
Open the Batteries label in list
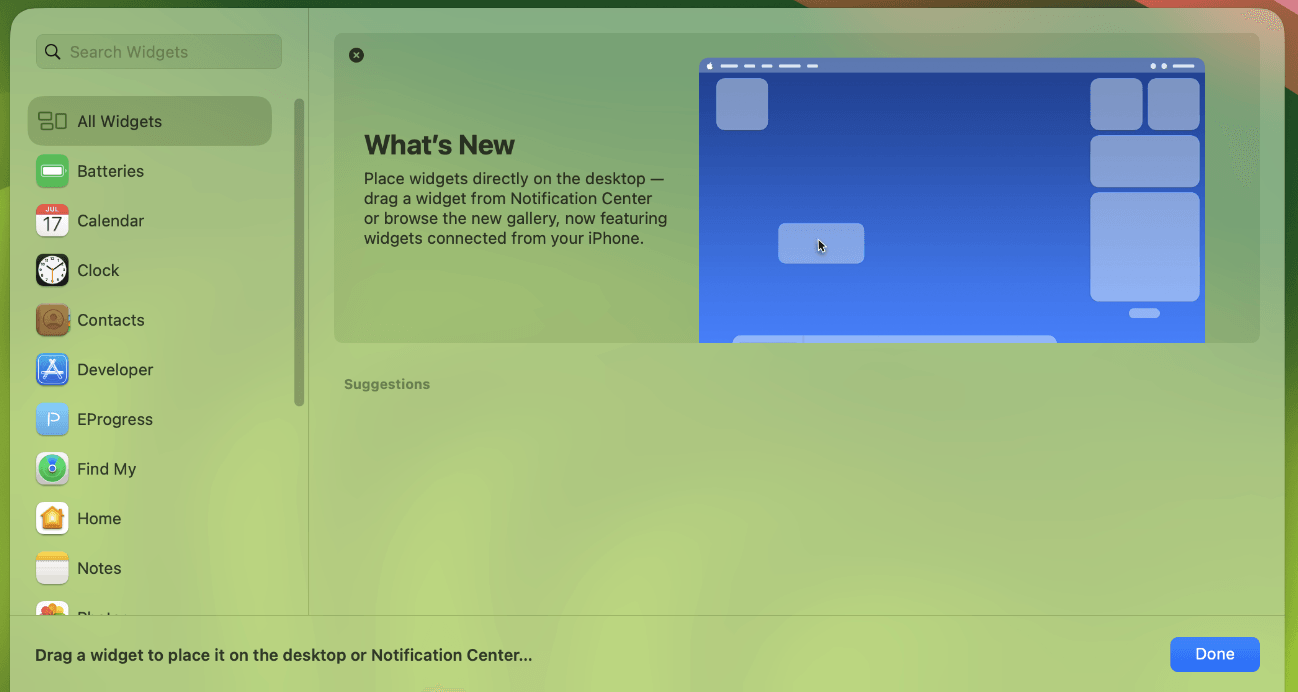(x=110, y=171)
